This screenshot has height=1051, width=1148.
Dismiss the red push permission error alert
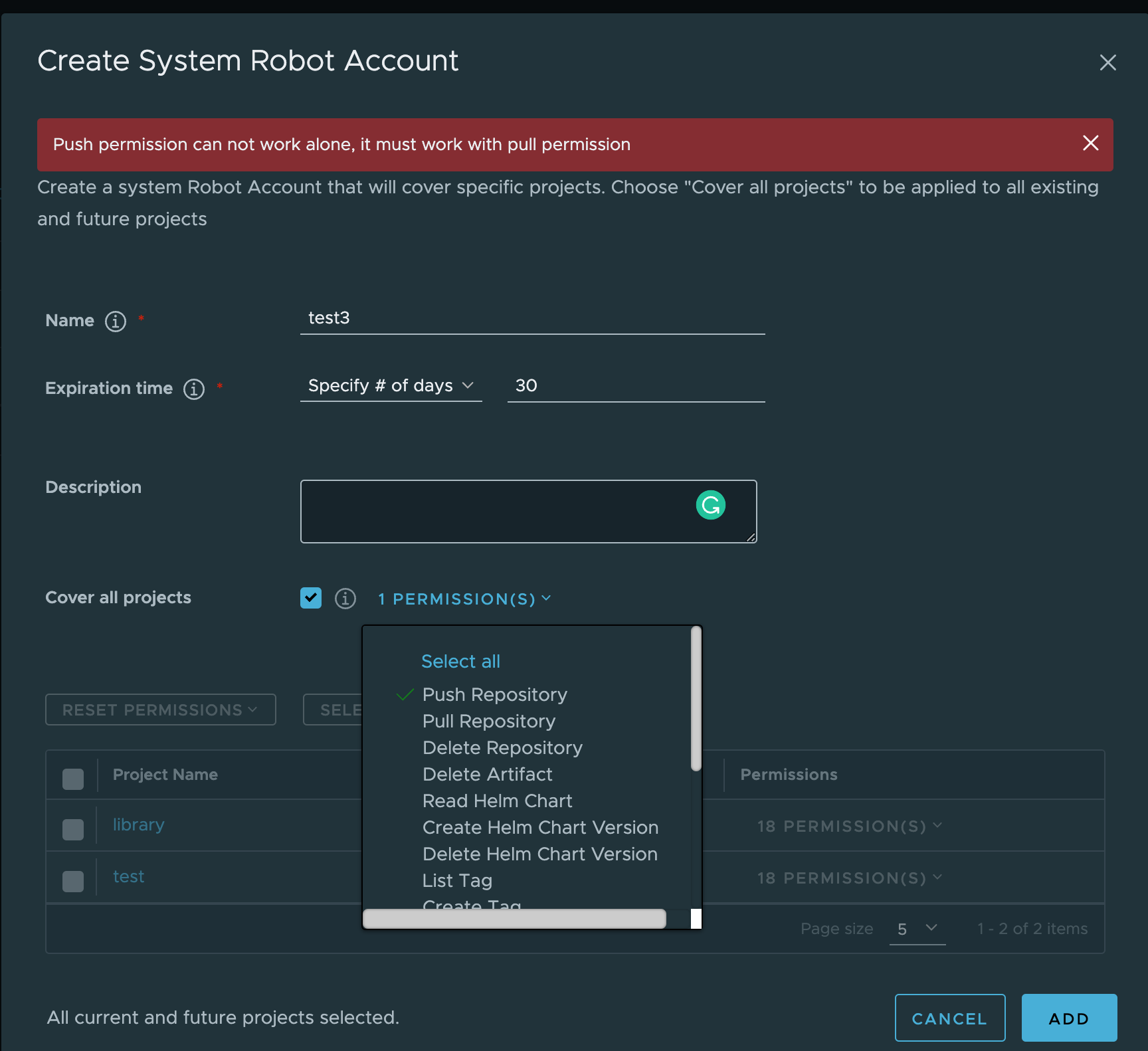click(1090, 143)
